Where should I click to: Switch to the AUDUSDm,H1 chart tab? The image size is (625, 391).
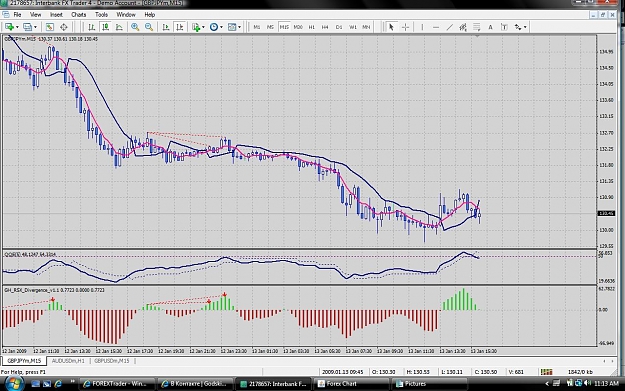[x=68, y=361]
